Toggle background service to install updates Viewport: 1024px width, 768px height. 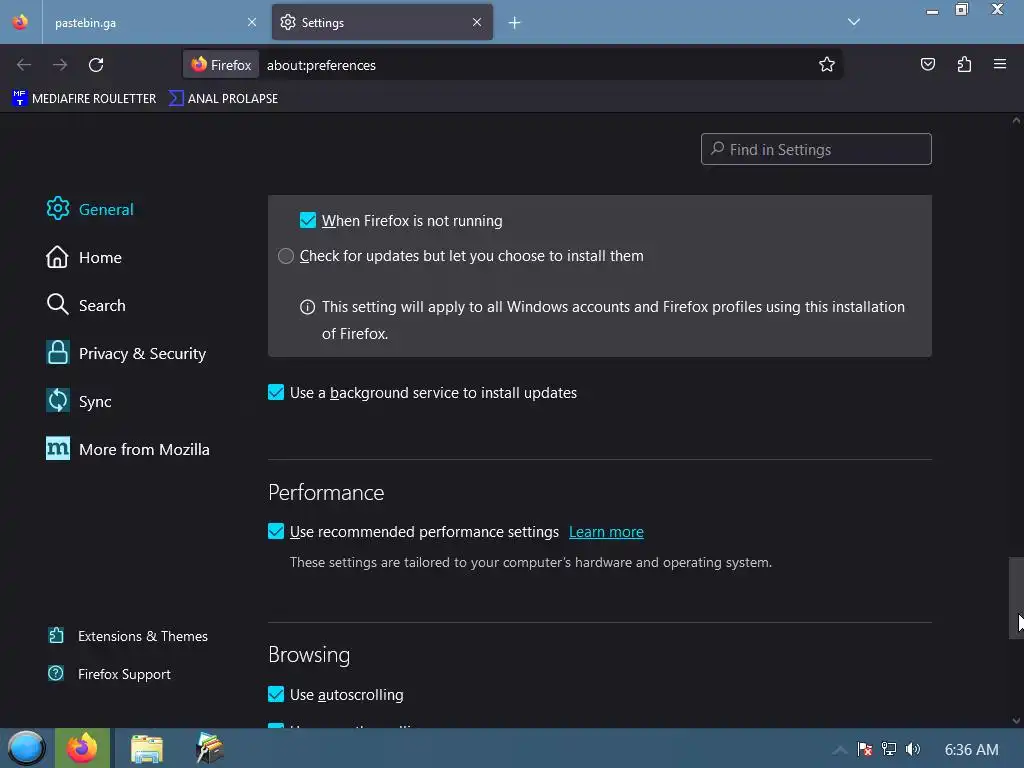tap(276, 392)
